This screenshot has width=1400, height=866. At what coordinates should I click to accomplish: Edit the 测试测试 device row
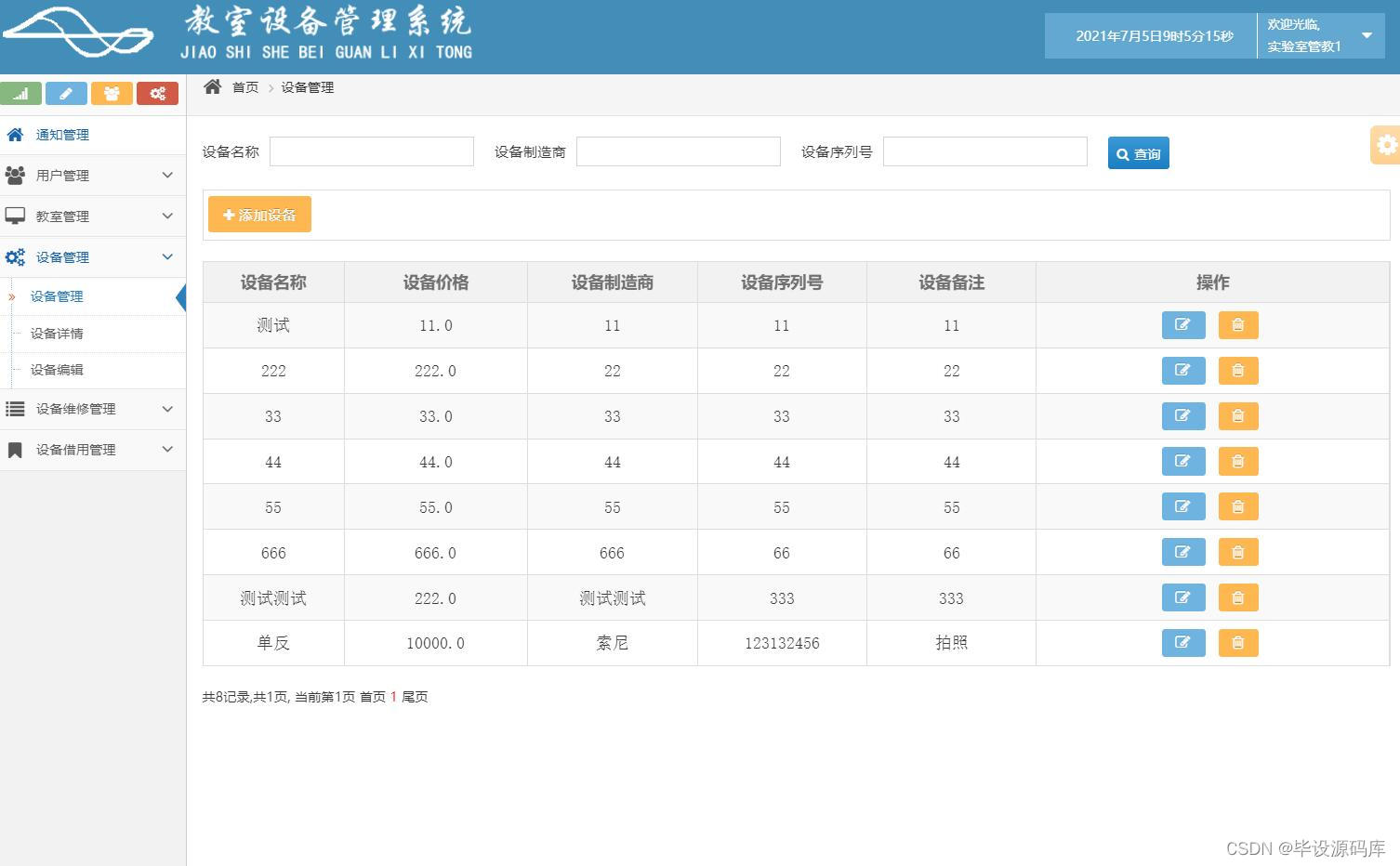pos(1183,598)
